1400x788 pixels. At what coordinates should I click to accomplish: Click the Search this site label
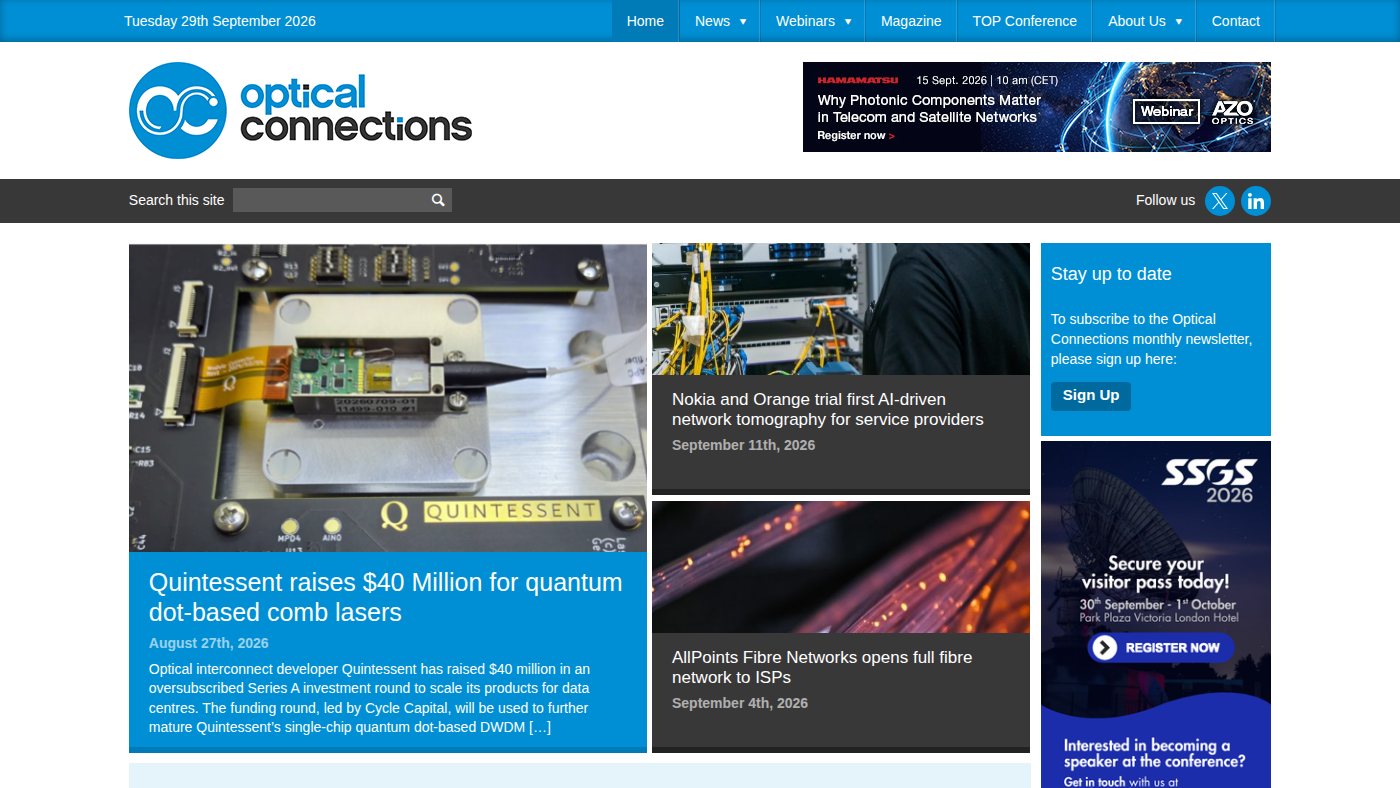177,200
